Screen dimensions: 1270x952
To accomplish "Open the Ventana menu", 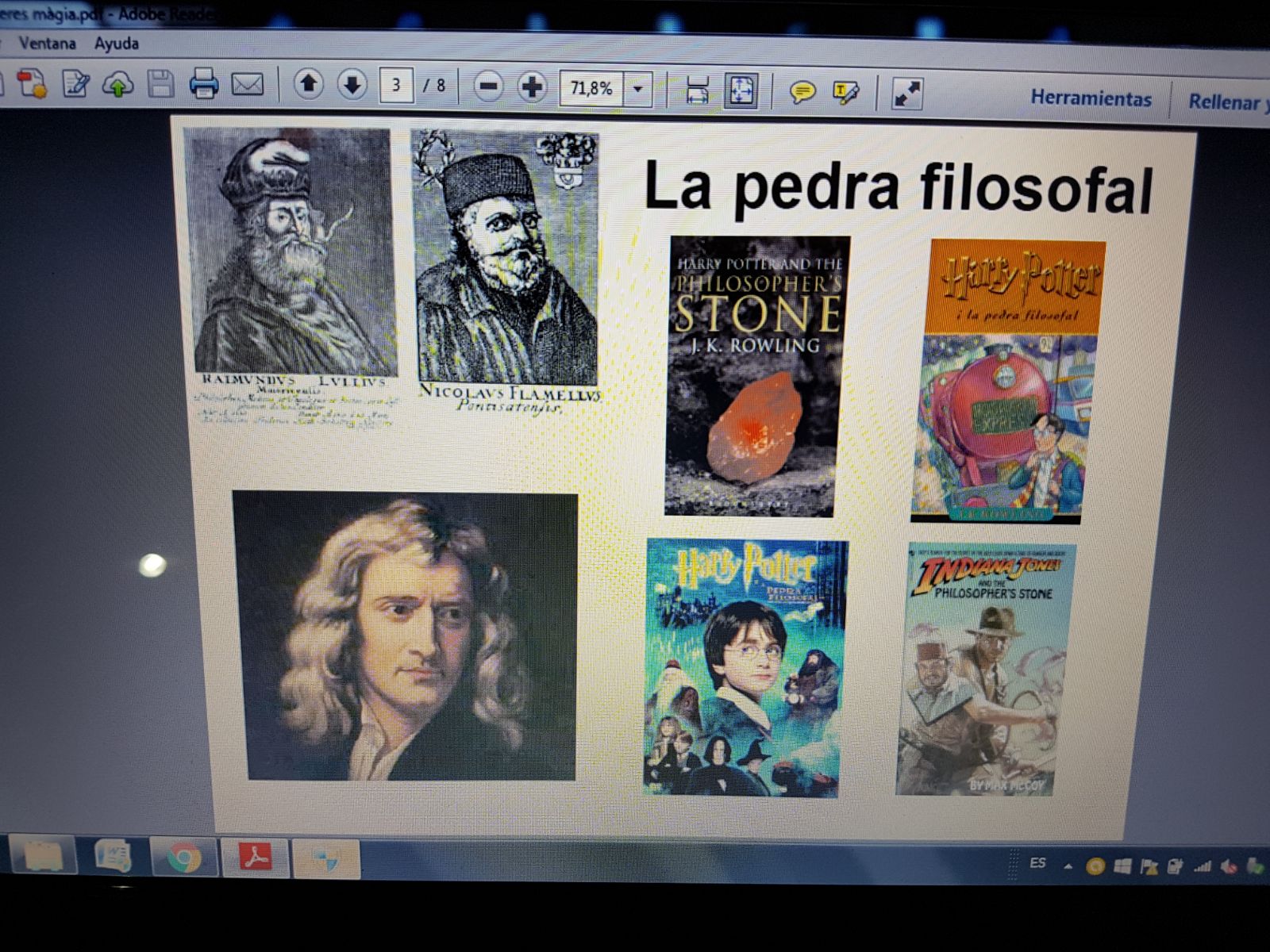I will (x=47, y=43).
